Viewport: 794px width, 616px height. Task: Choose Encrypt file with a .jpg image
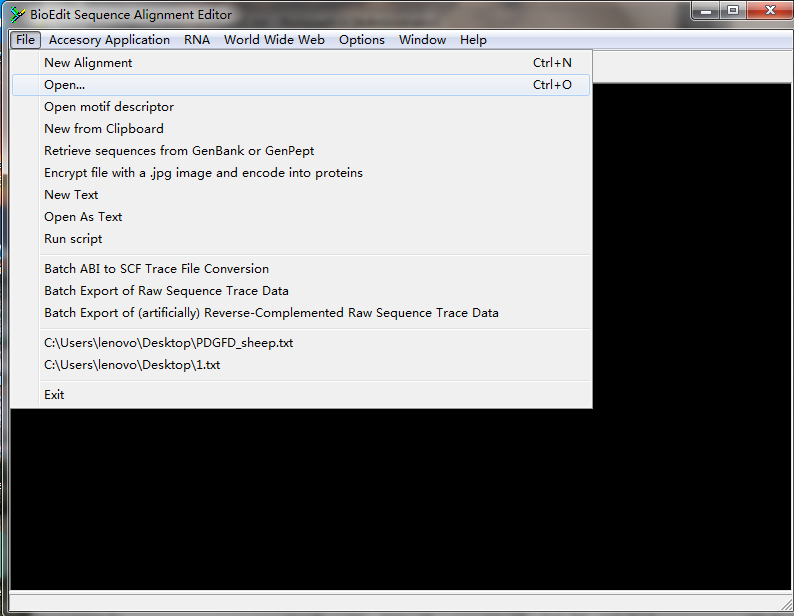tap(301, 173)
